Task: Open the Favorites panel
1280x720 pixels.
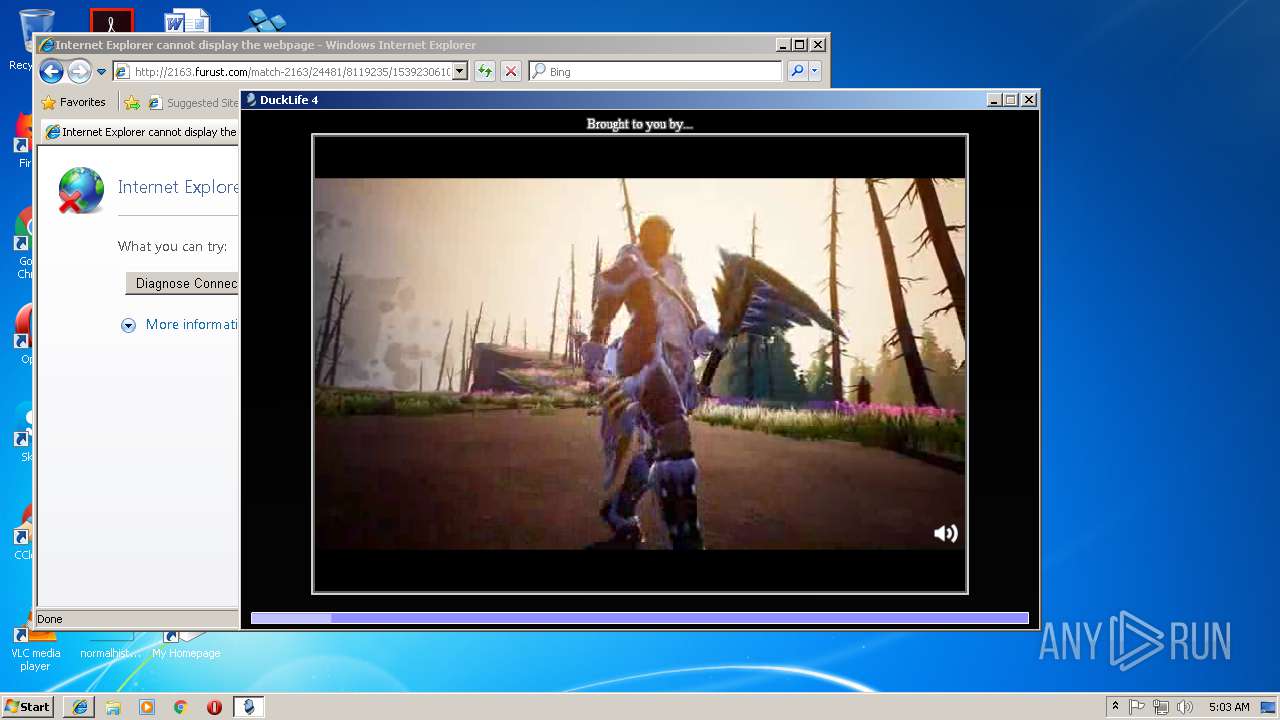Action: click(73, 102)
